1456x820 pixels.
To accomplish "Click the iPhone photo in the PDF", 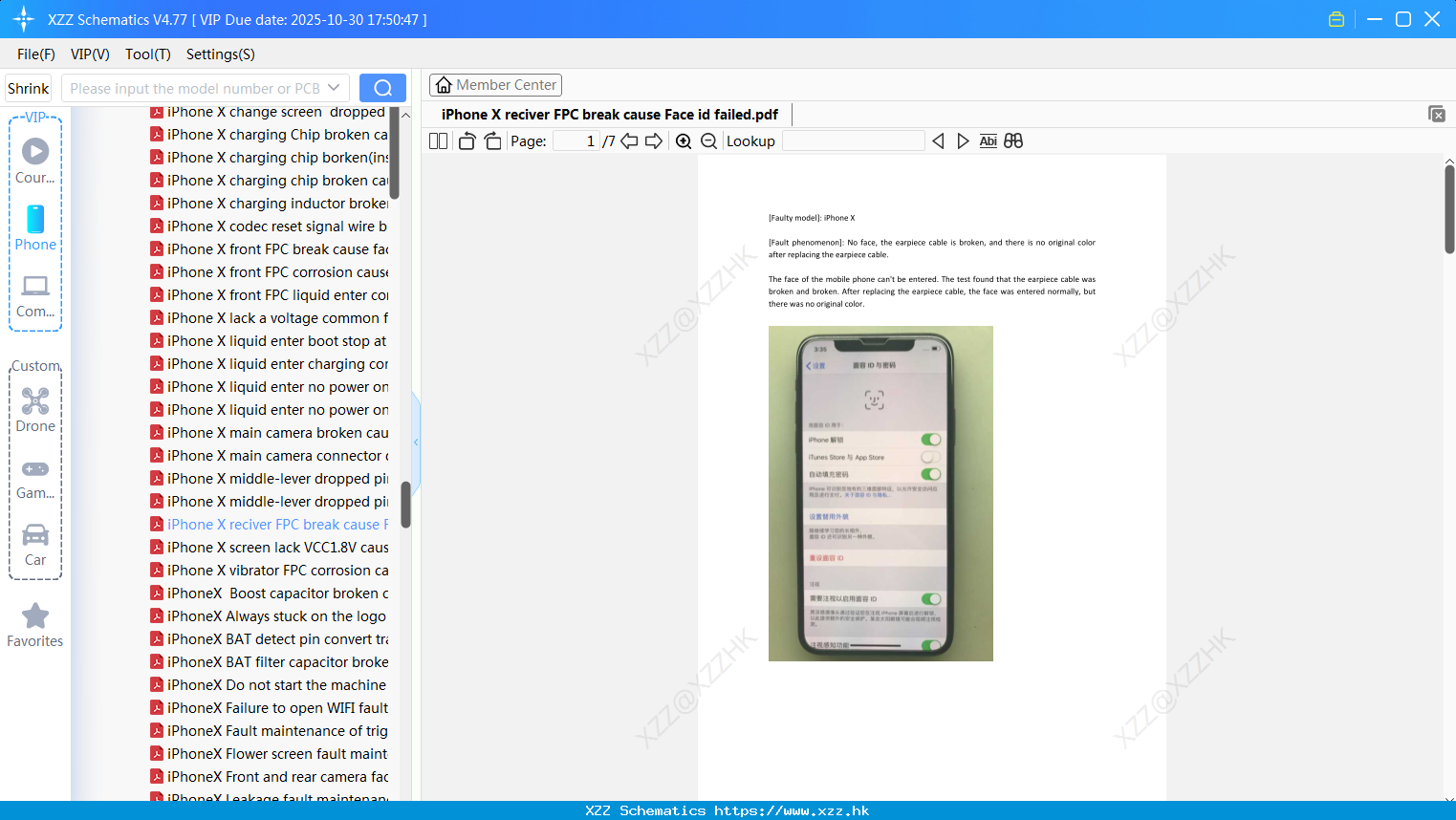I will (x=880, y=493).
